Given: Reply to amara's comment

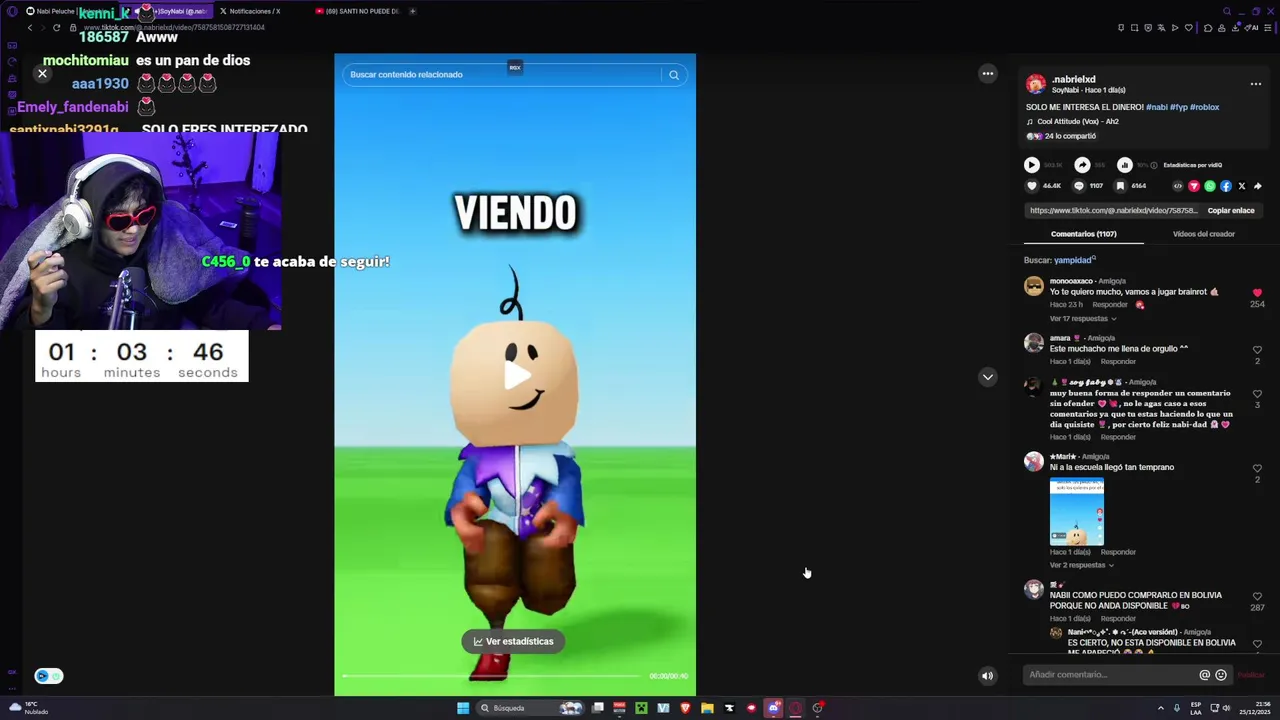Looking at the screenshot, I should [1118, 362].
